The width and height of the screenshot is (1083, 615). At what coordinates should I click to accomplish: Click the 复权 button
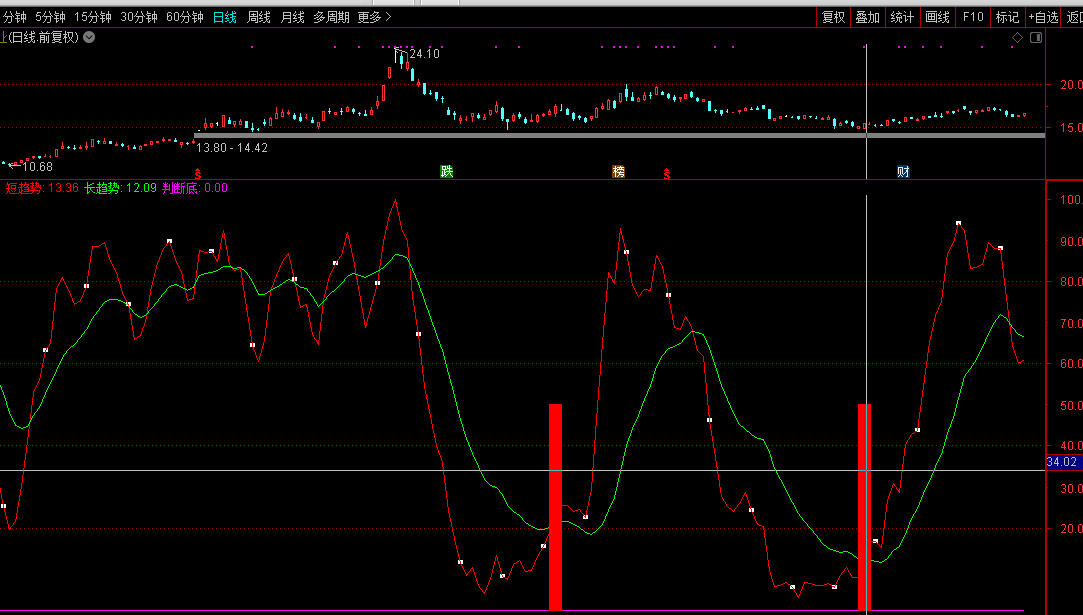click(833, 17)
